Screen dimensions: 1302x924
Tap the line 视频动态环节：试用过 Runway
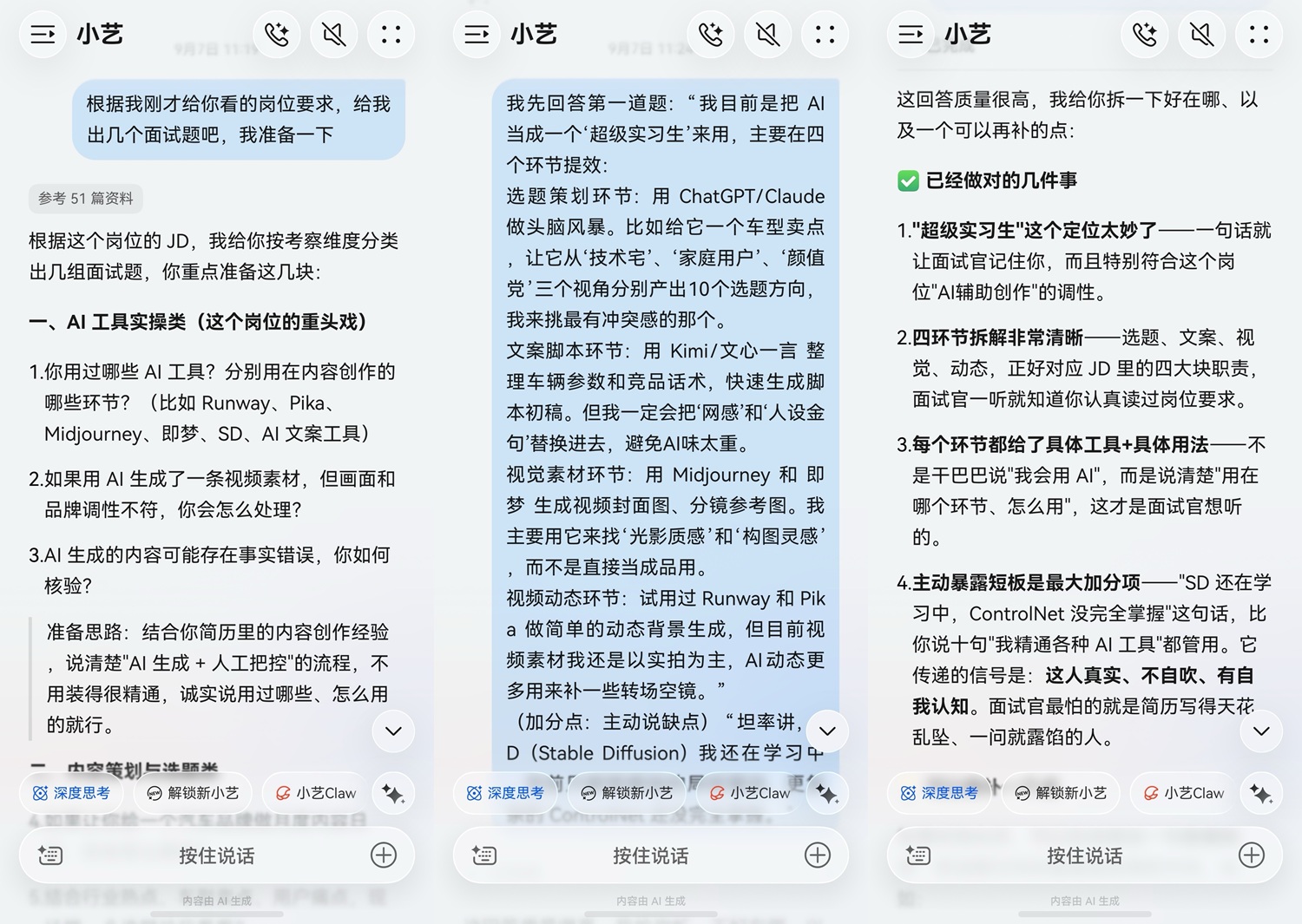coord(666,599)
